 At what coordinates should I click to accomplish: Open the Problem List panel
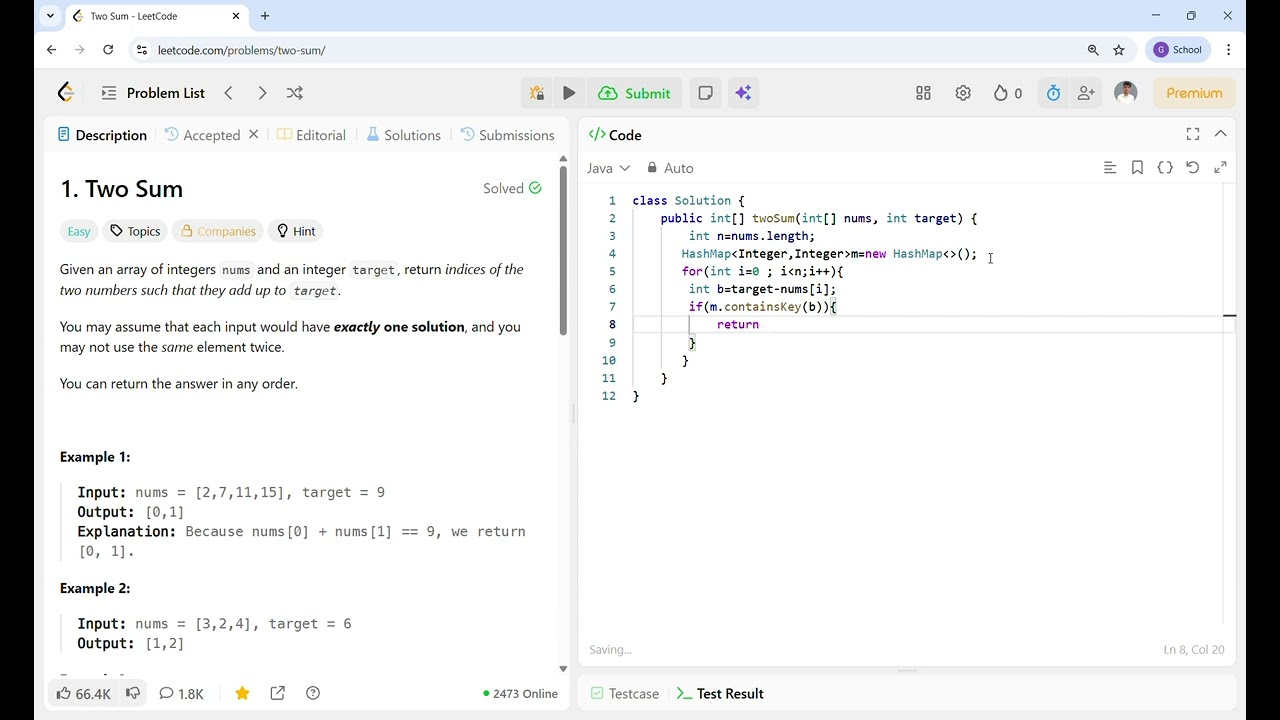point(153,93)
